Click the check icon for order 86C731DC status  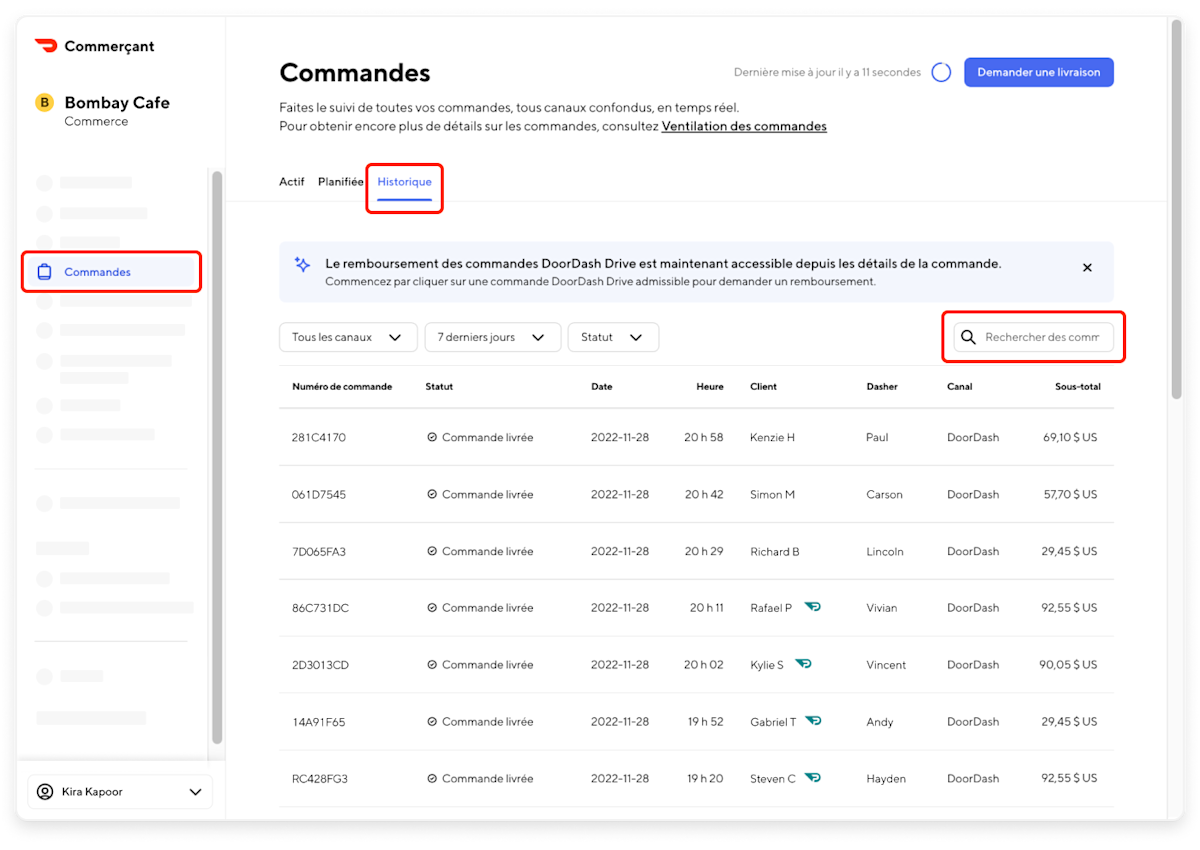432,607
